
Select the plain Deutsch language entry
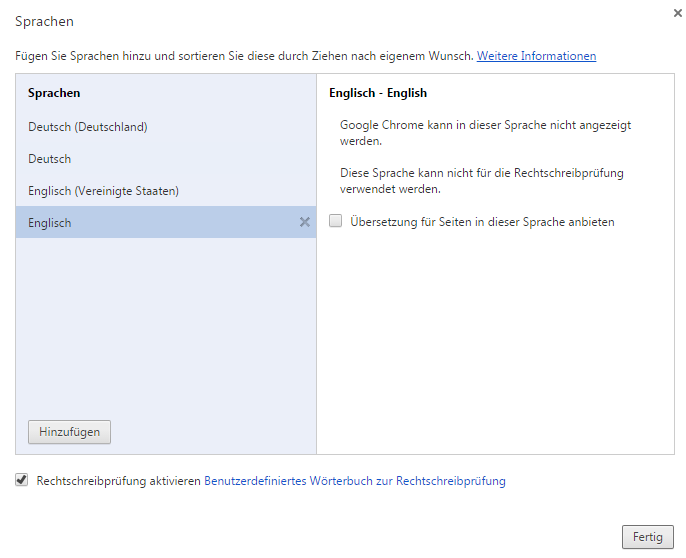[x=50, y=159]
